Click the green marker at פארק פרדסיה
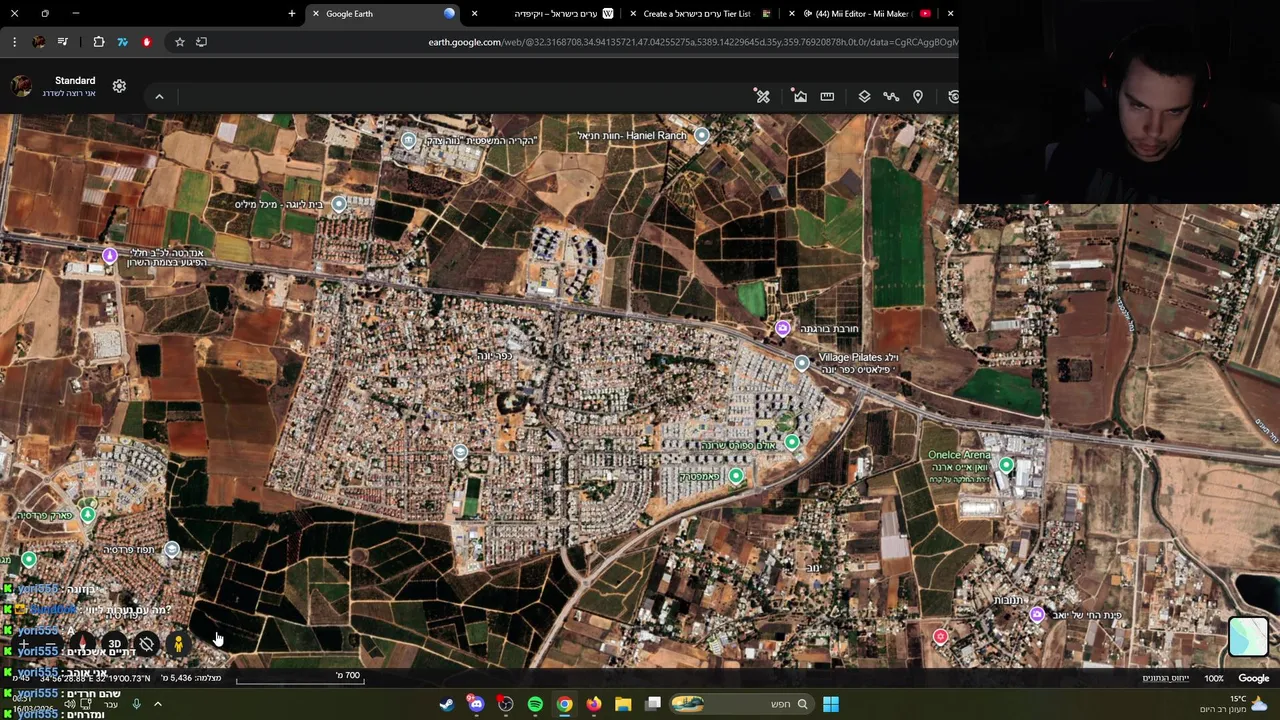Viewport: 1280px width, 720px height. pyautogui.click(x=88, y=514)
